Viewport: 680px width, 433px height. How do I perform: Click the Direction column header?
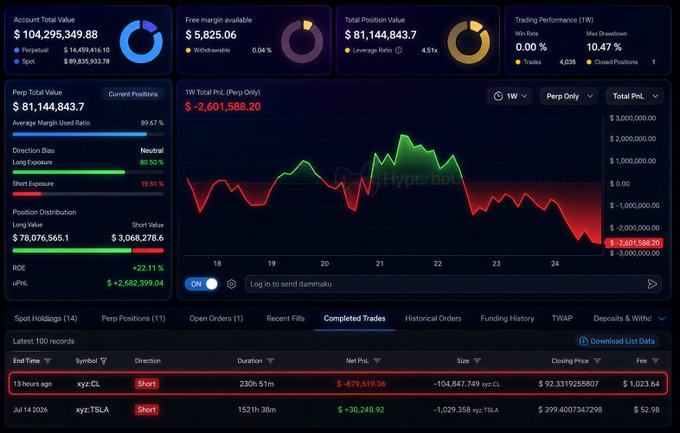tap(147, 361)
